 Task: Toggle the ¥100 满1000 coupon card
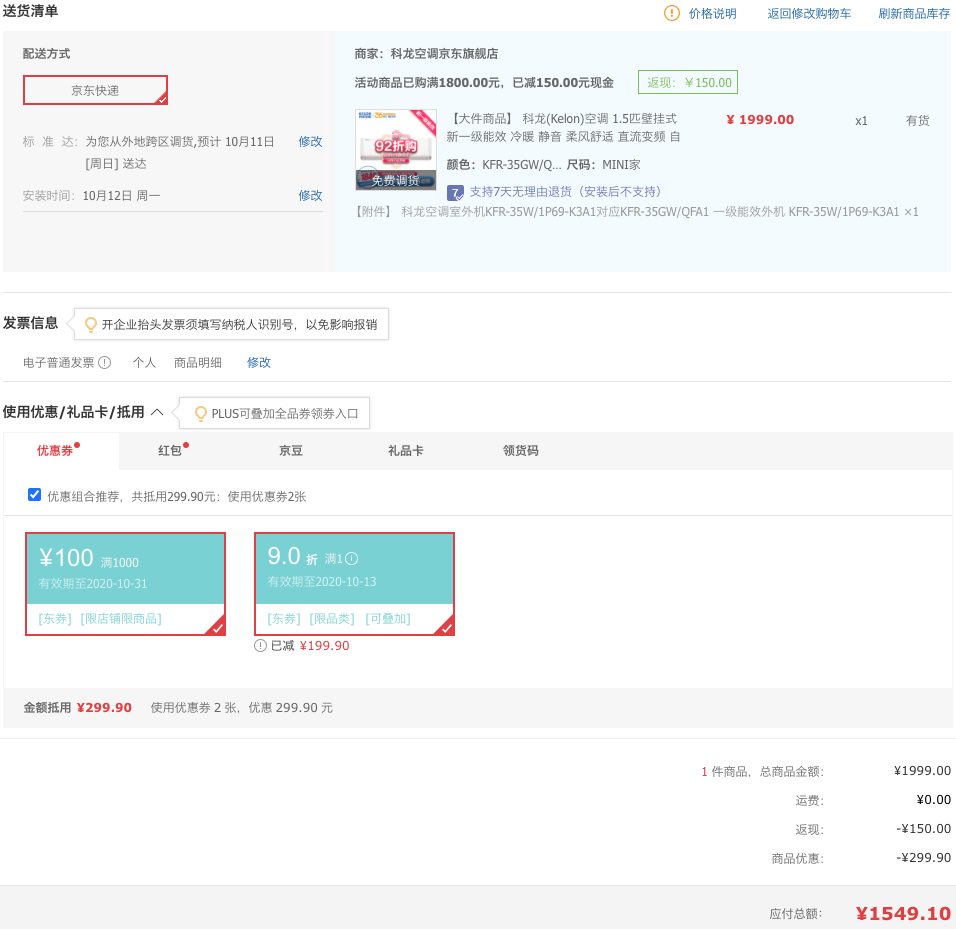pos(126,584)
